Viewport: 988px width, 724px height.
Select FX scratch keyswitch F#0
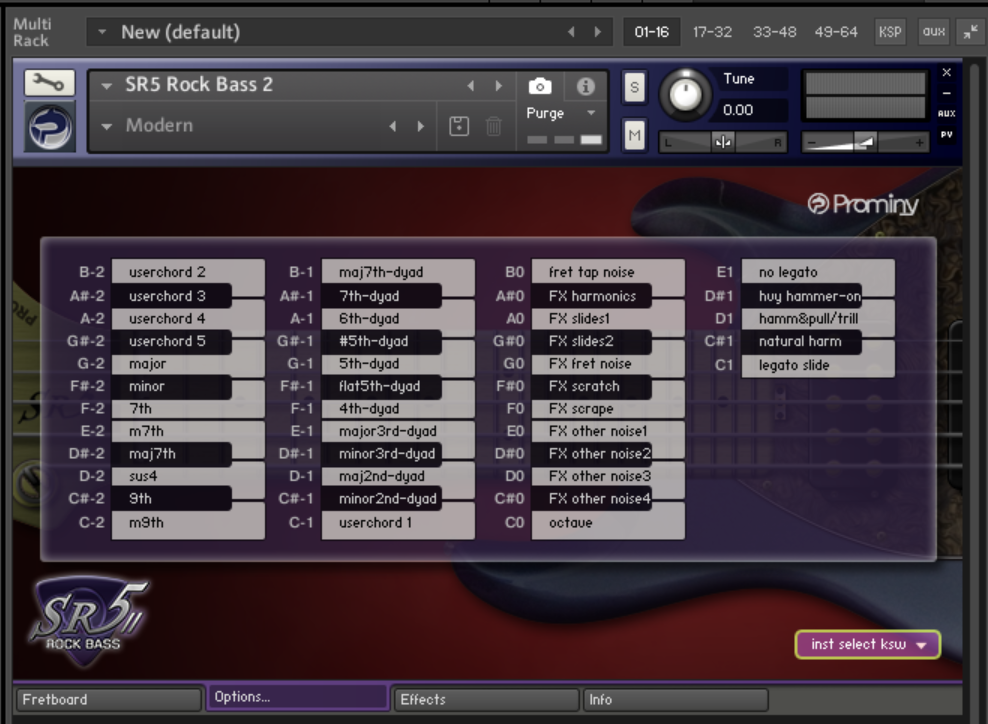tap(591, 386)
